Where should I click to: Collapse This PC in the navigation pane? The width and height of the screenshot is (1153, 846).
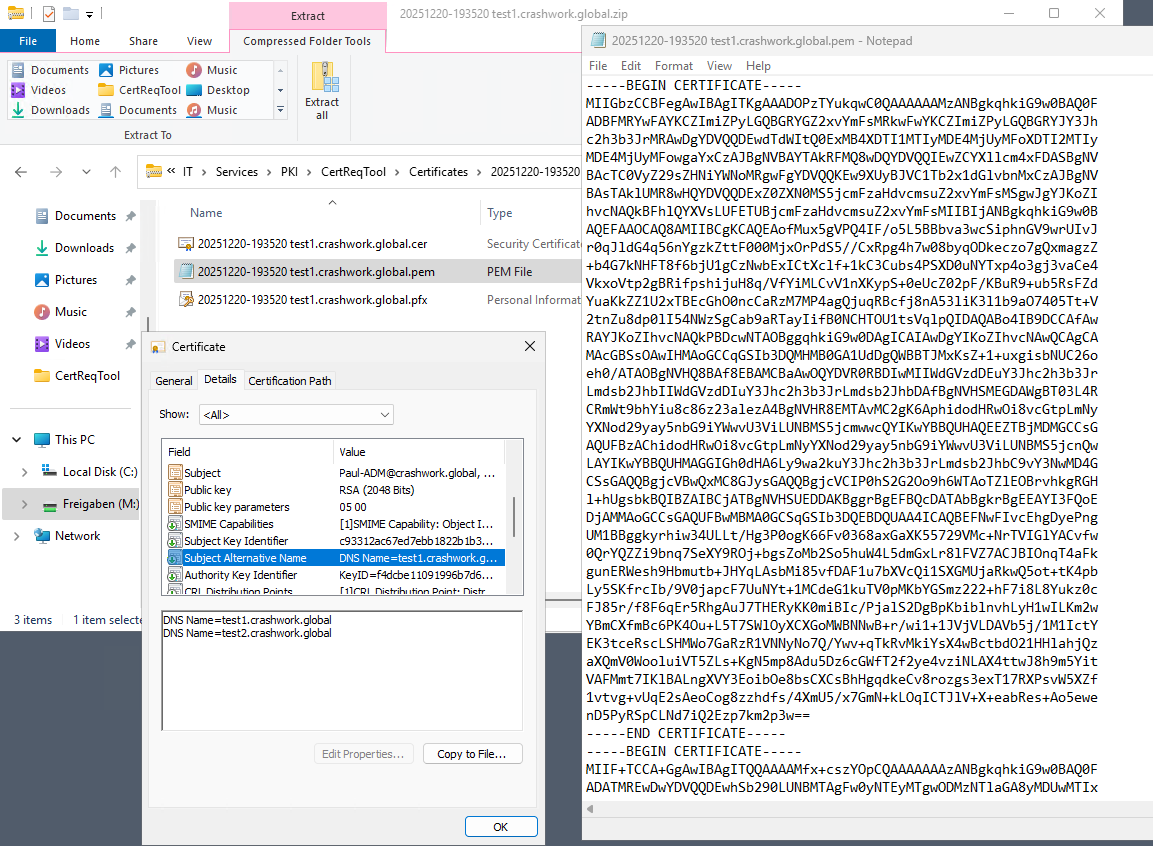pos(16,438)
